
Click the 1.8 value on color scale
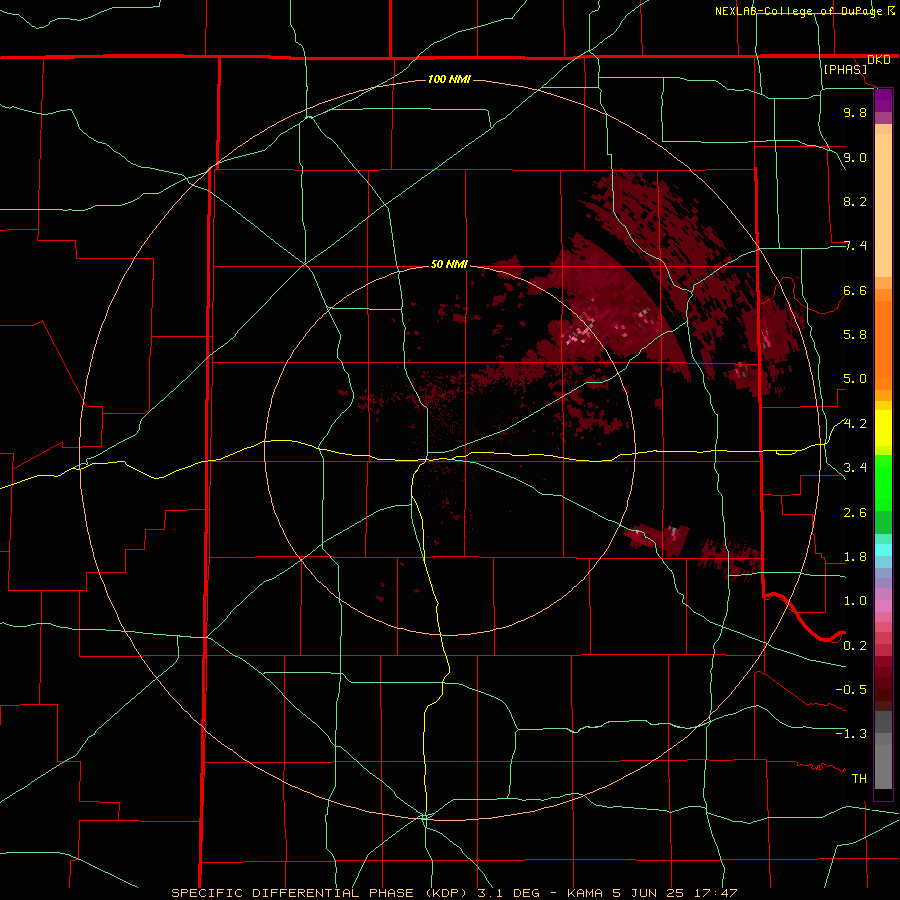[x=855, y=557]
